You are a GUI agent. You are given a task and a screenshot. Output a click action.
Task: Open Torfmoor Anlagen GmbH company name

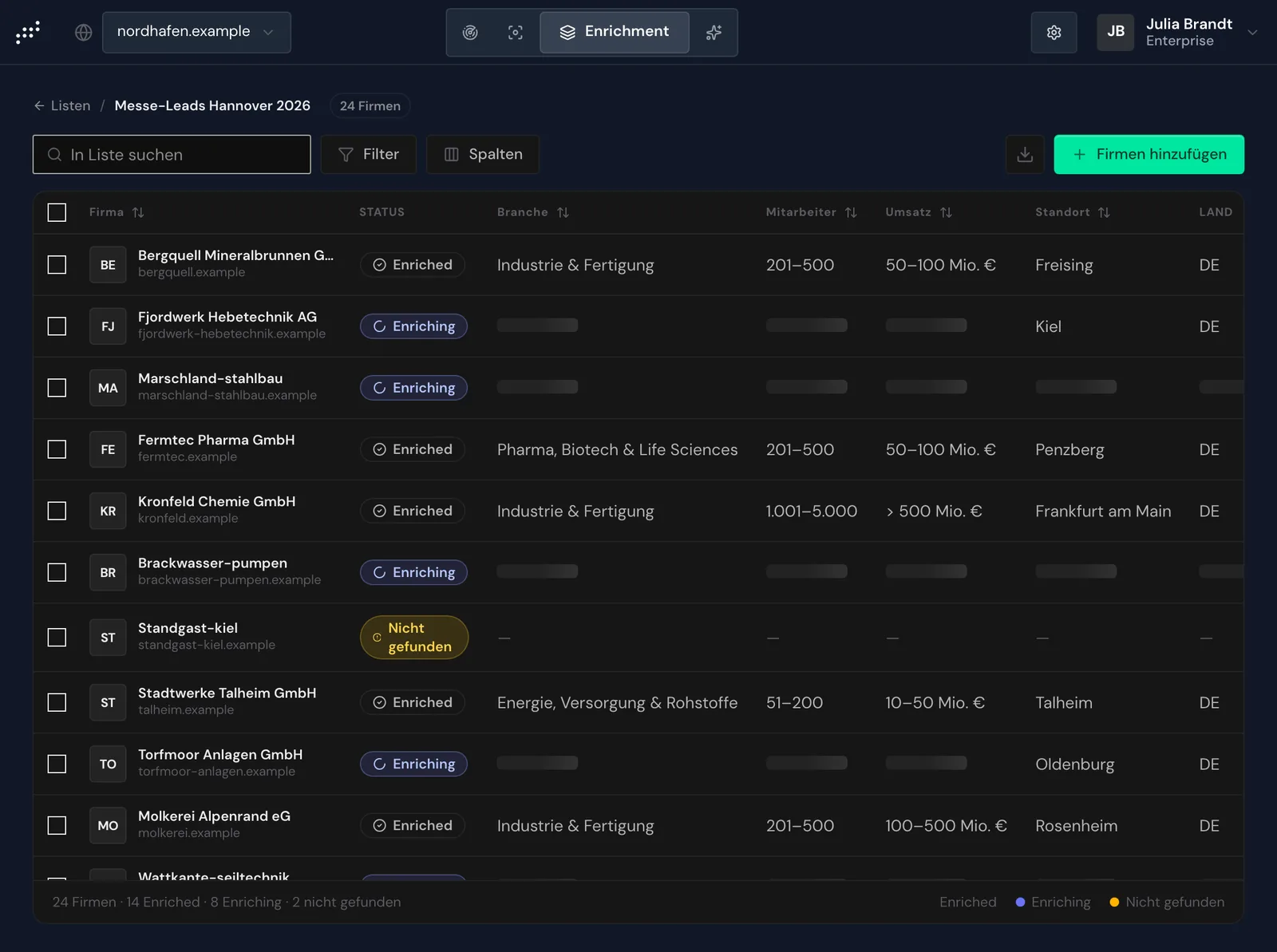220,755
